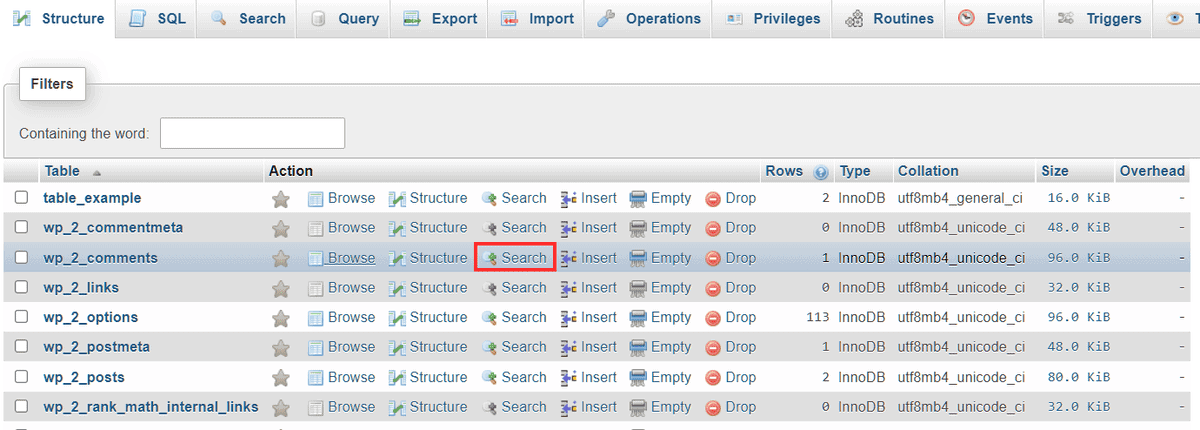The width and height of the screenshot is (1200, 430).
Task: Click the Browse icon for wp_2_options
Action: [316, 318]
